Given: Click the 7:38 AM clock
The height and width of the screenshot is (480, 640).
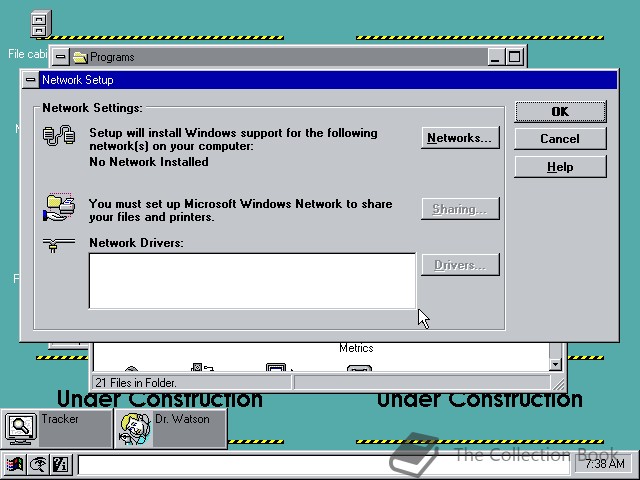Looking at the screenshot, I should coord(604,464).
